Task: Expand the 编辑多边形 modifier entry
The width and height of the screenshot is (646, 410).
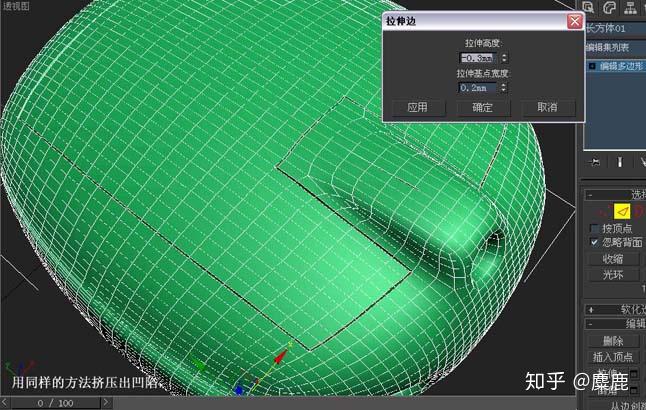Action: pyautogui.click(x=592, y=66)
